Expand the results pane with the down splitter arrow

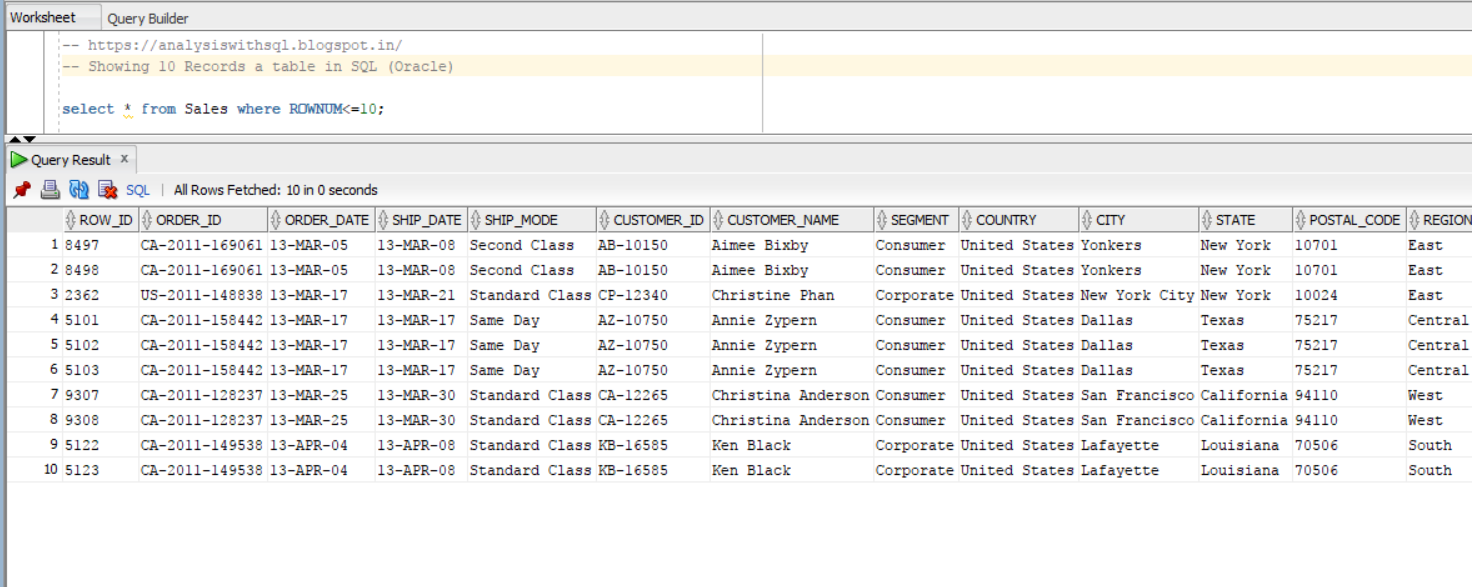point(27,140)
